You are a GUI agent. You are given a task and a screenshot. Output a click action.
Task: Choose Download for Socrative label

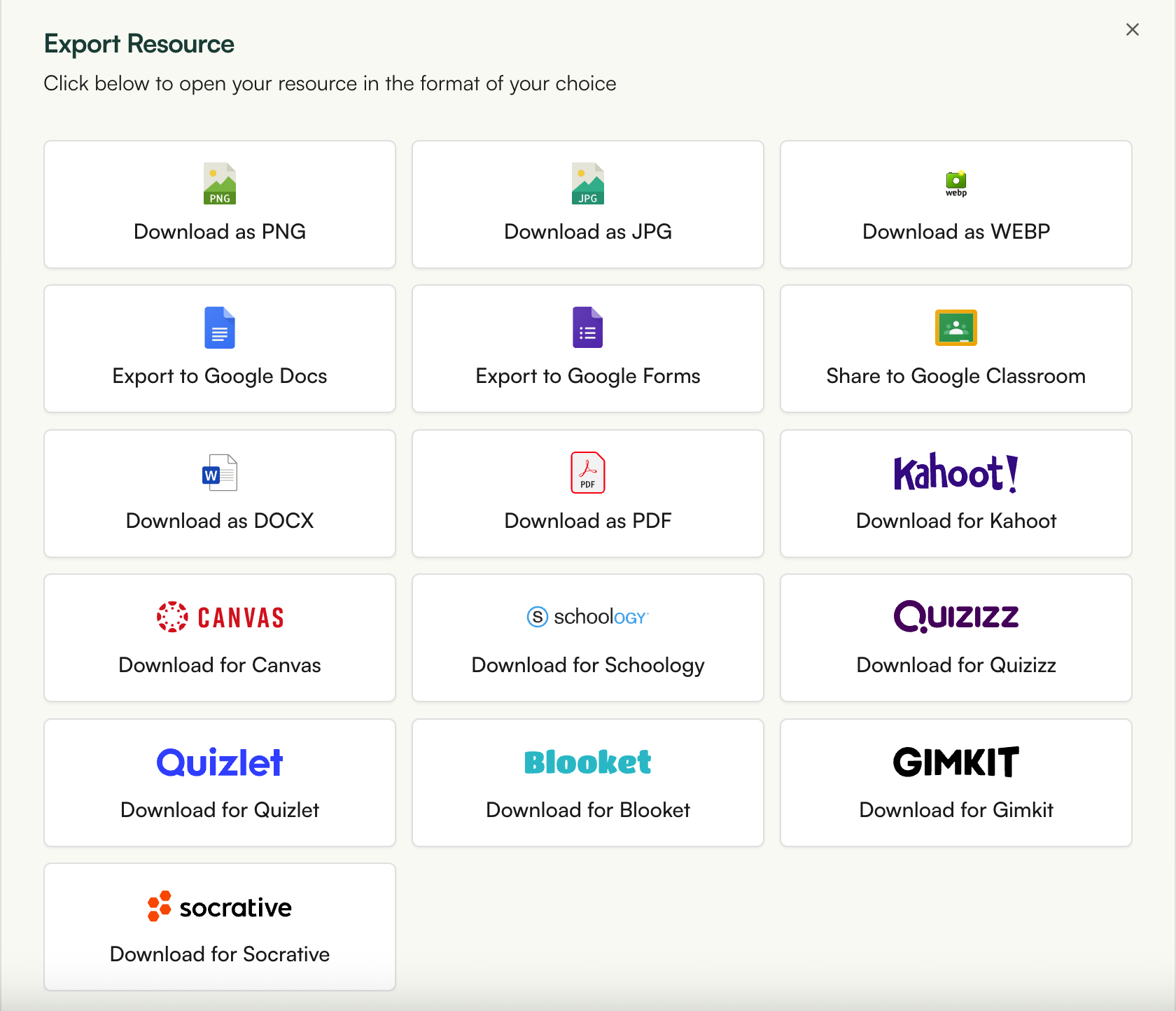pyautogui.click(x=220, y=954)
